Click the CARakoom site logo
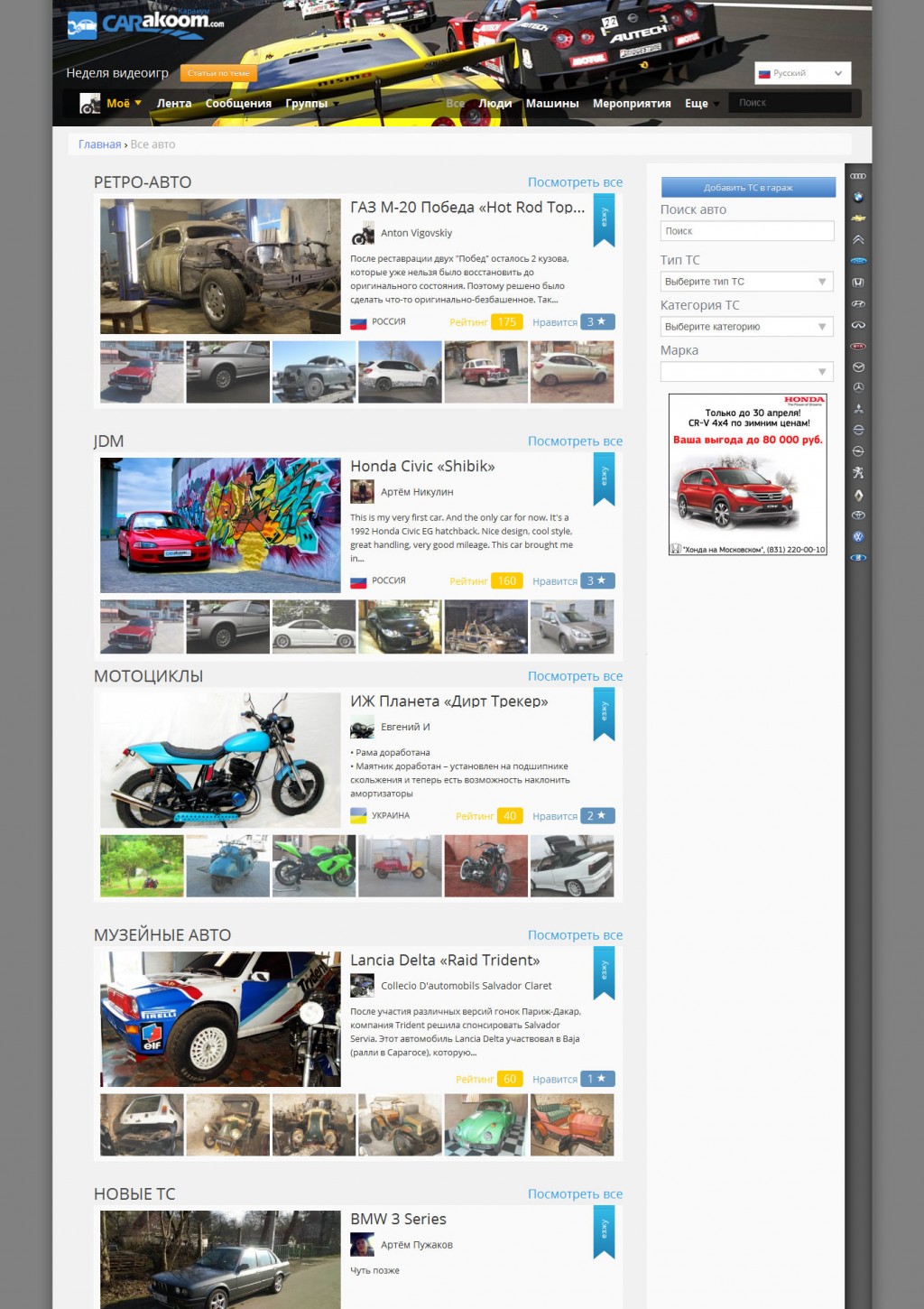This screenshot has height=1309, width=924. tap(146, 24)
